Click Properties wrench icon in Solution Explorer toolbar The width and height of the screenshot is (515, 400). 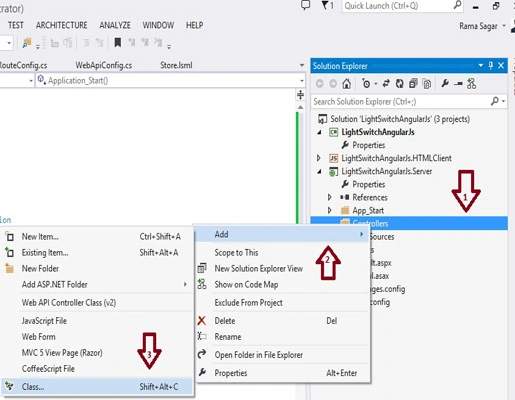(445, 83)
